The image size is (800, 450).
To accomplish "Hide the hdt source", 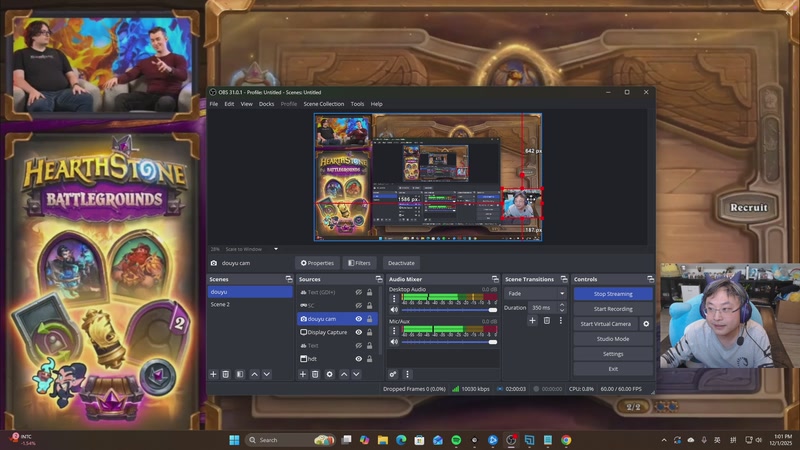I will pos(359,359).
